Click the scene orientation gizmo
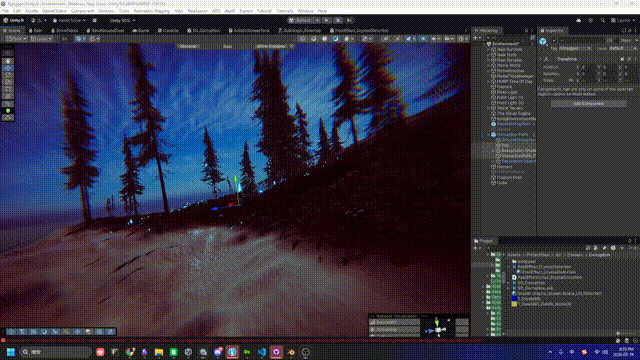 (x=437, y=329)
